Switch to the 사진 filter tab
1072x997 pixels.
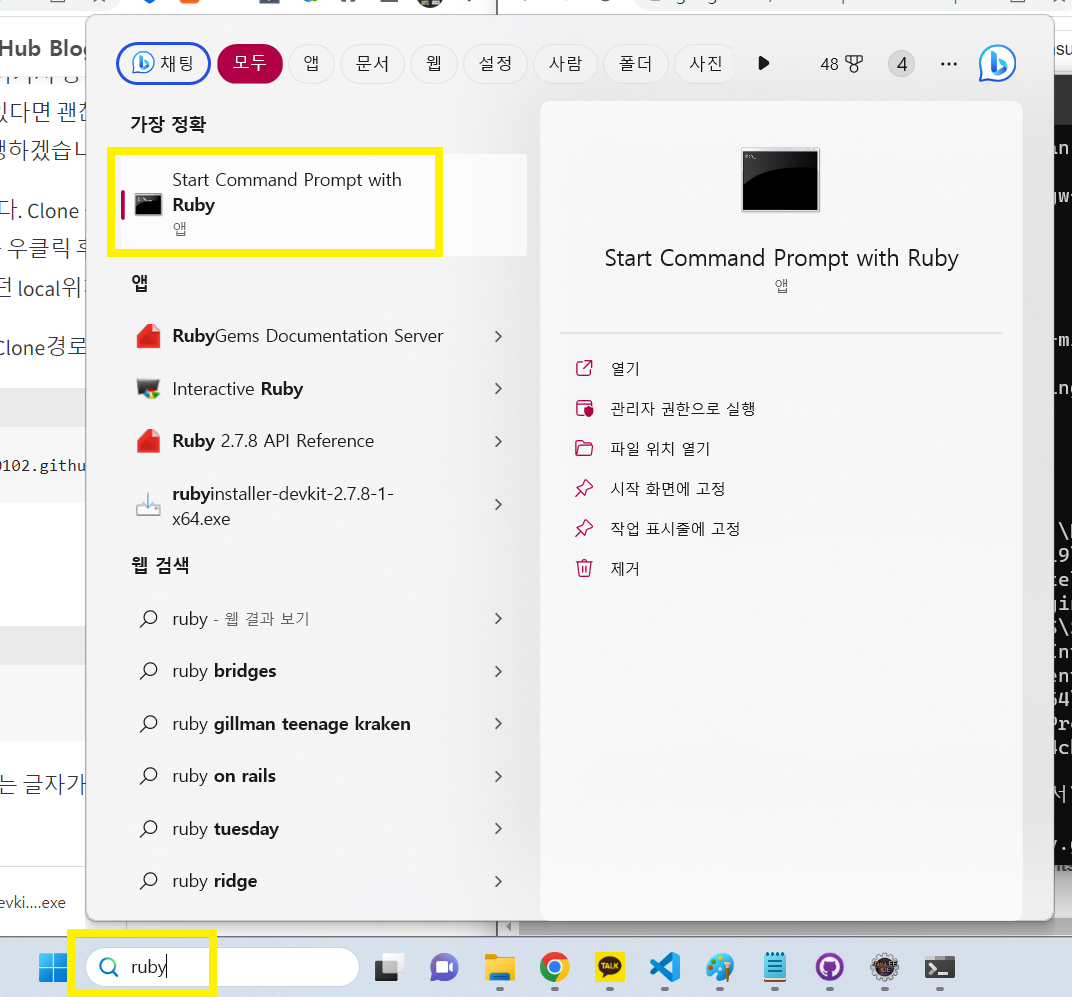(704, 64)
